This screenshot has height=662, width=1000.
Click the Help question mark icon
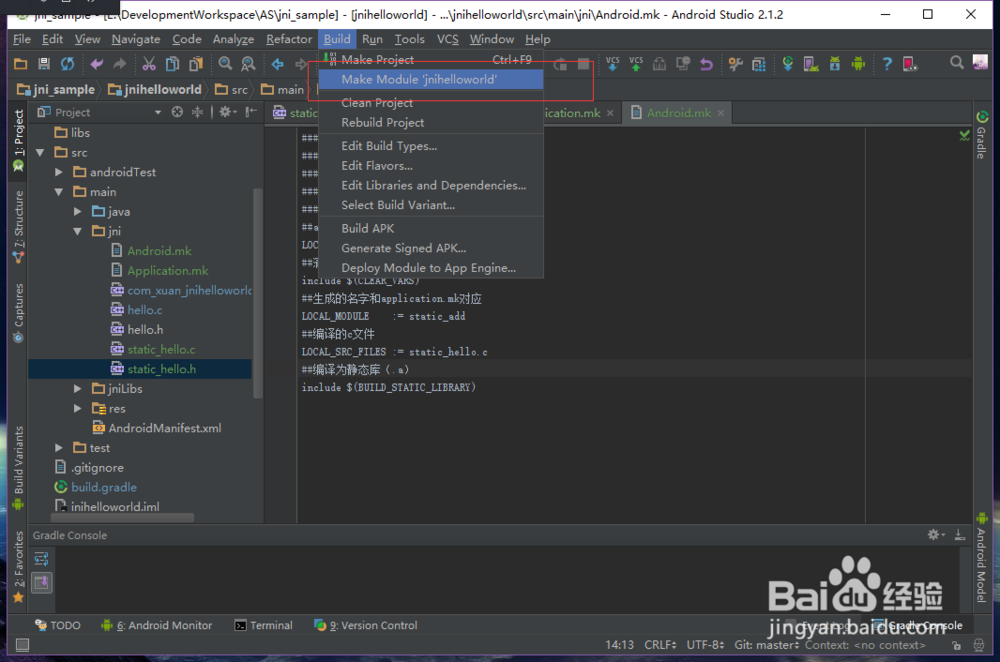coord(887,64)
